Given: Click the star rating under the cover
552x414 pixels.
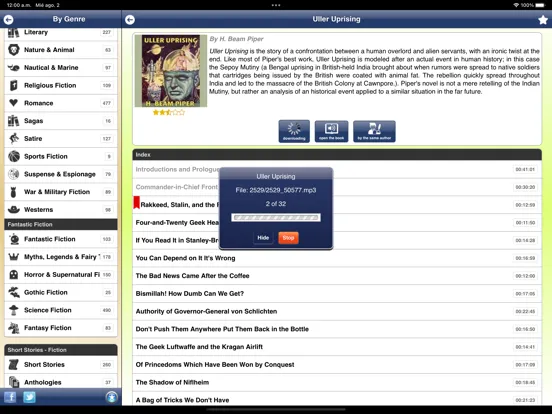Looking at the screenshot, I should (169, 113).
